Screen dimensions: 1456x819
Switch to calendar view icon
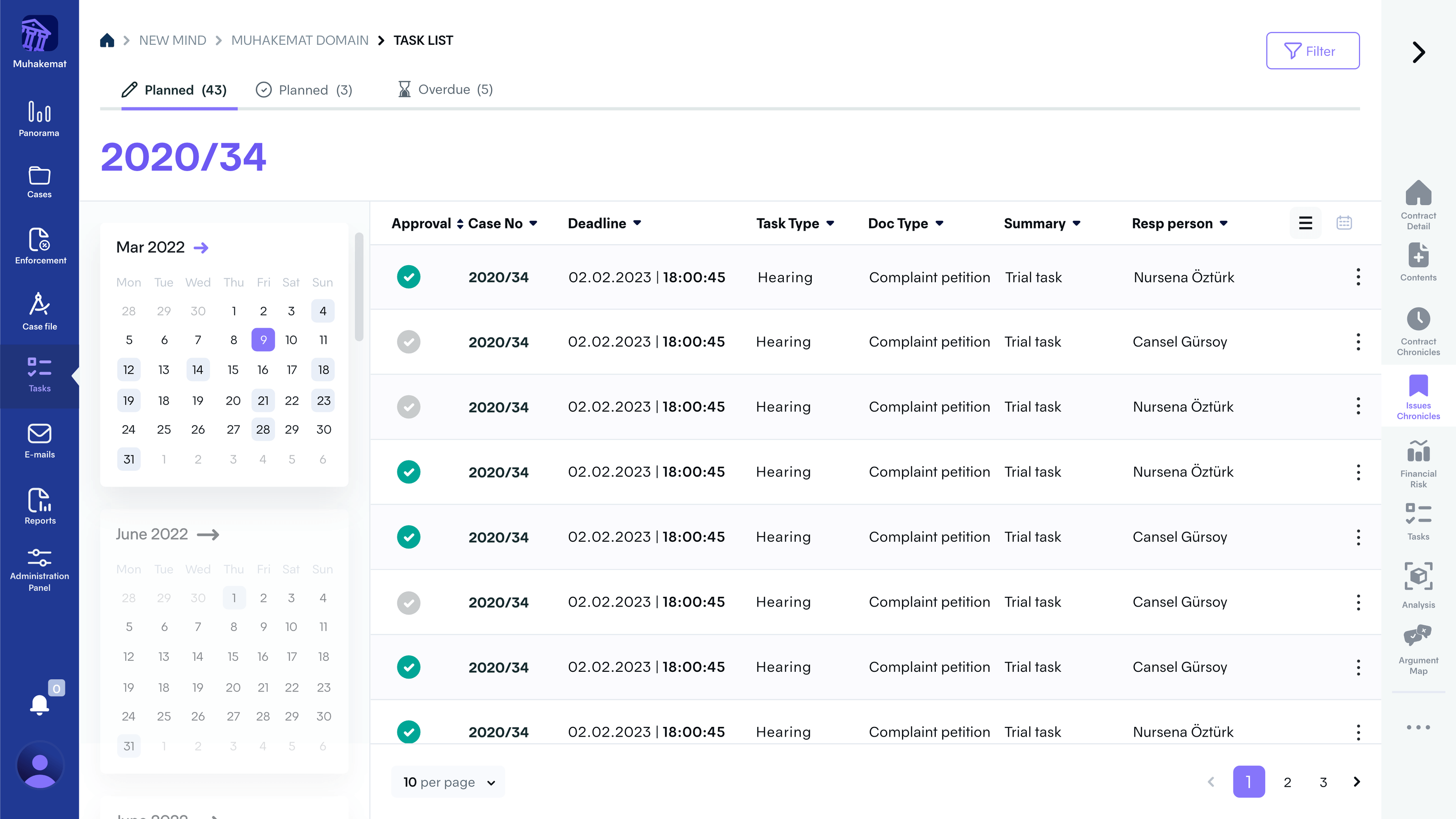pos(1343,223)
